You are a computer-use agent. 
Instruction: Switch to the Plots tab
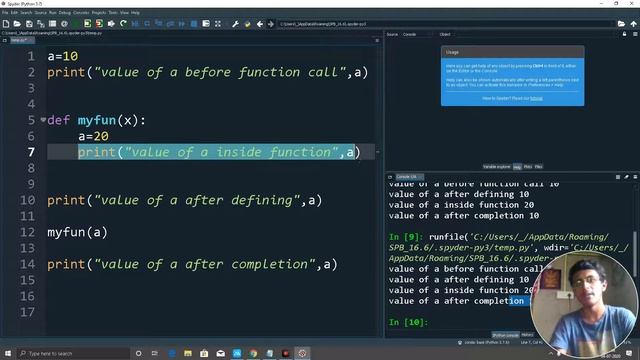pyautogui.click(x=528, y=167)
